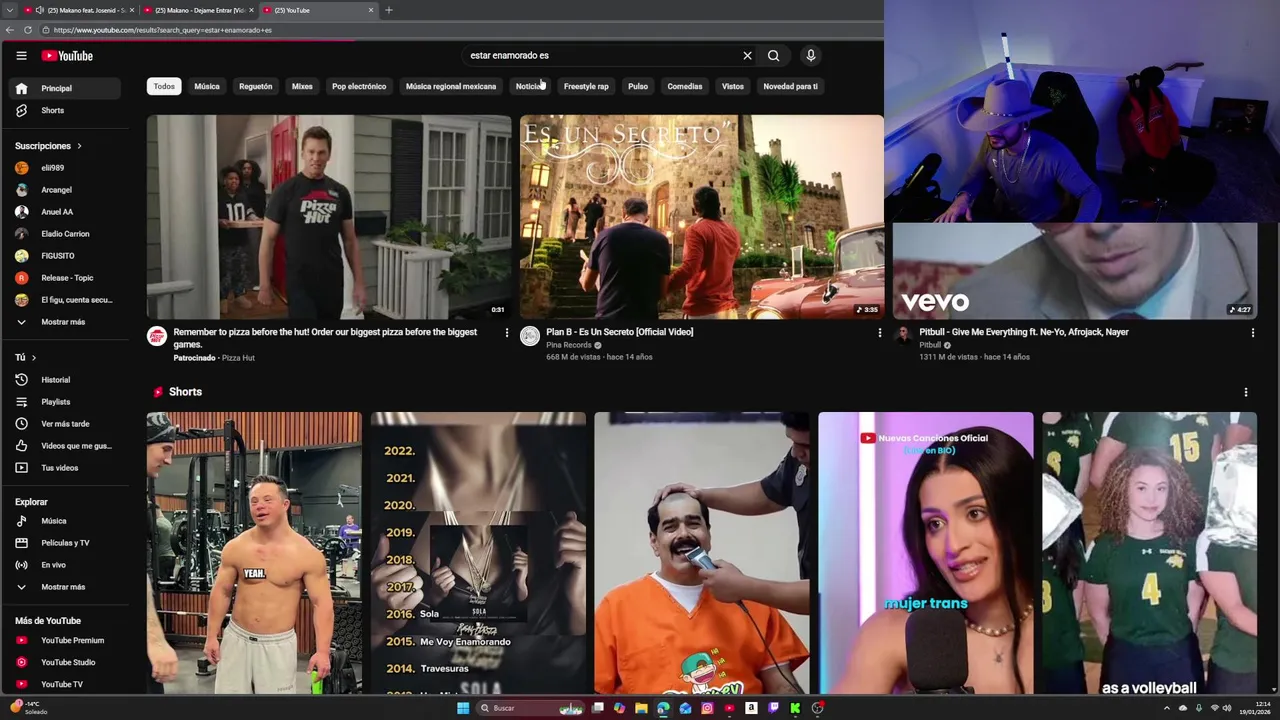1280x720 pixels.
Task: Select the Pop electrónico filter chip
Action: pyautogui.click(x=359, y=86)
